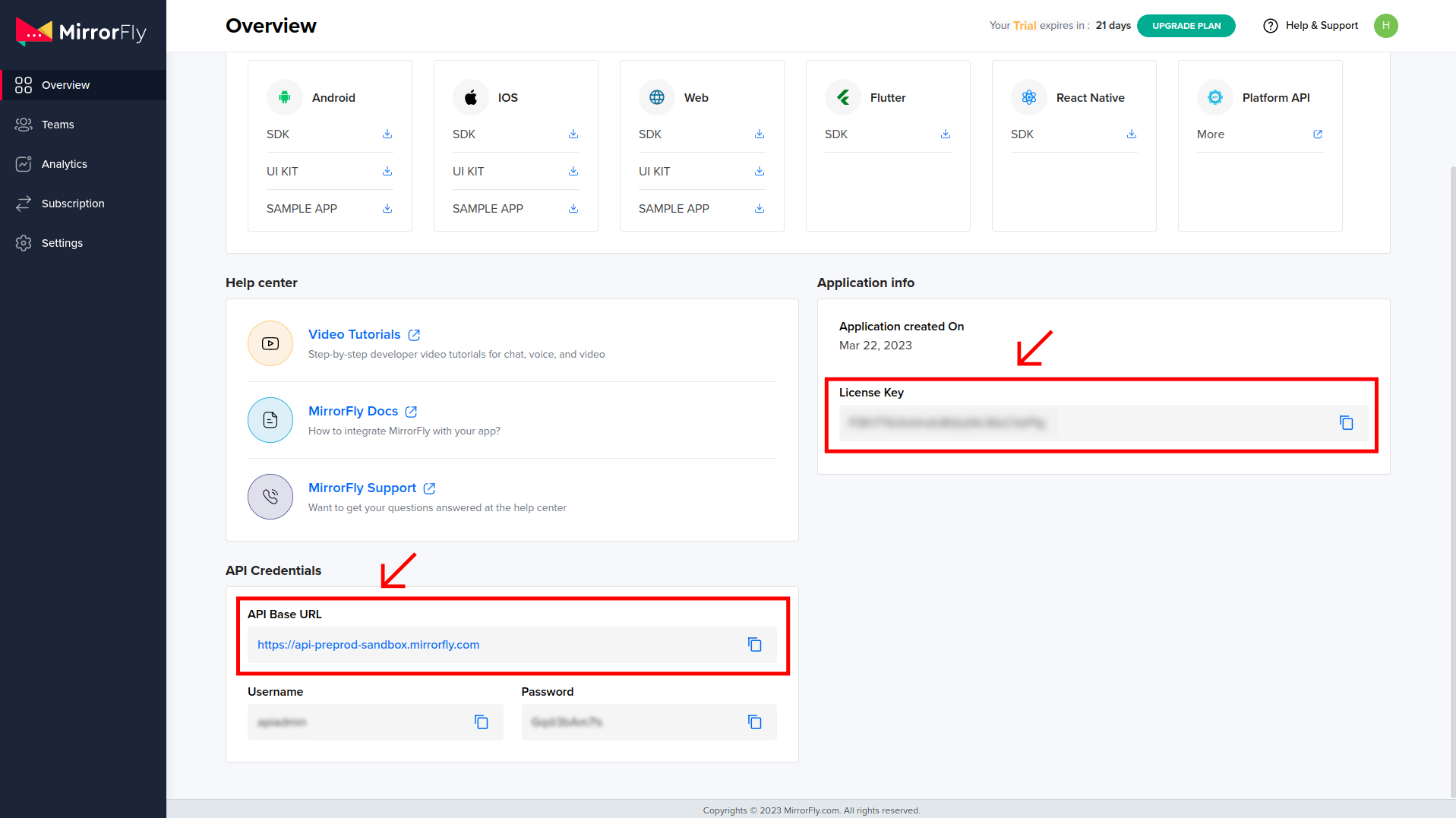1456x818 pixels.
Task: Click Help & Support in header
Action: [1310, 26]
